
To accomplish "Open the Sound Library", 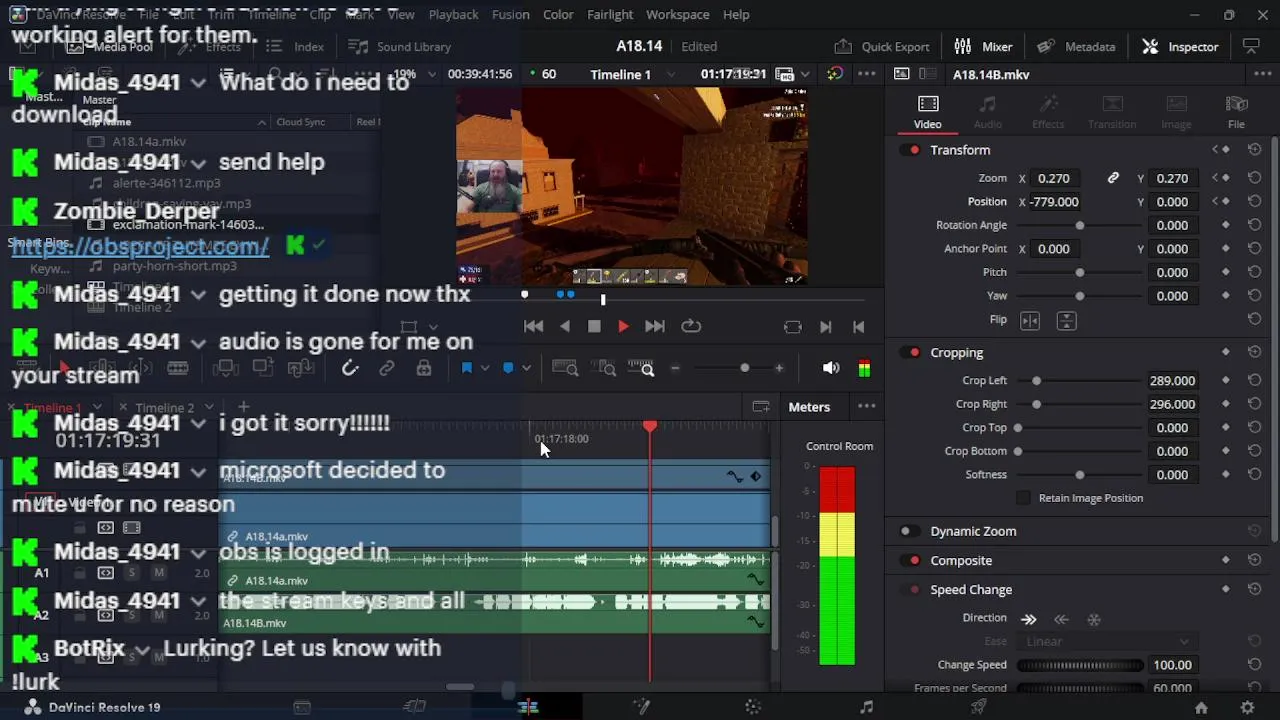I will 399,46.
